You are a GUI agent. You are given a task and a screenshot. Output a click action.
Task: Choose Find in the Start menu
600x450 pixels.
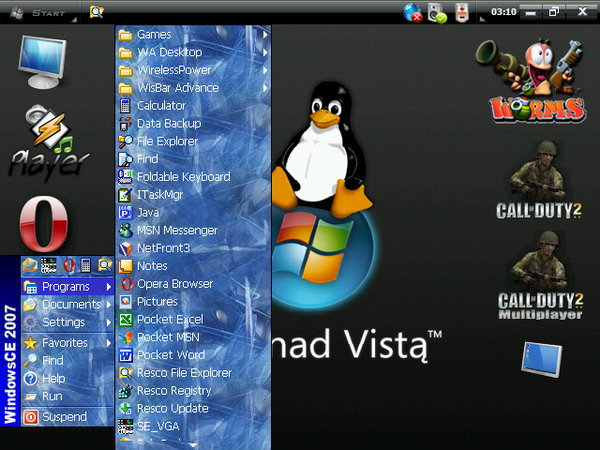[x=68, y=360]
